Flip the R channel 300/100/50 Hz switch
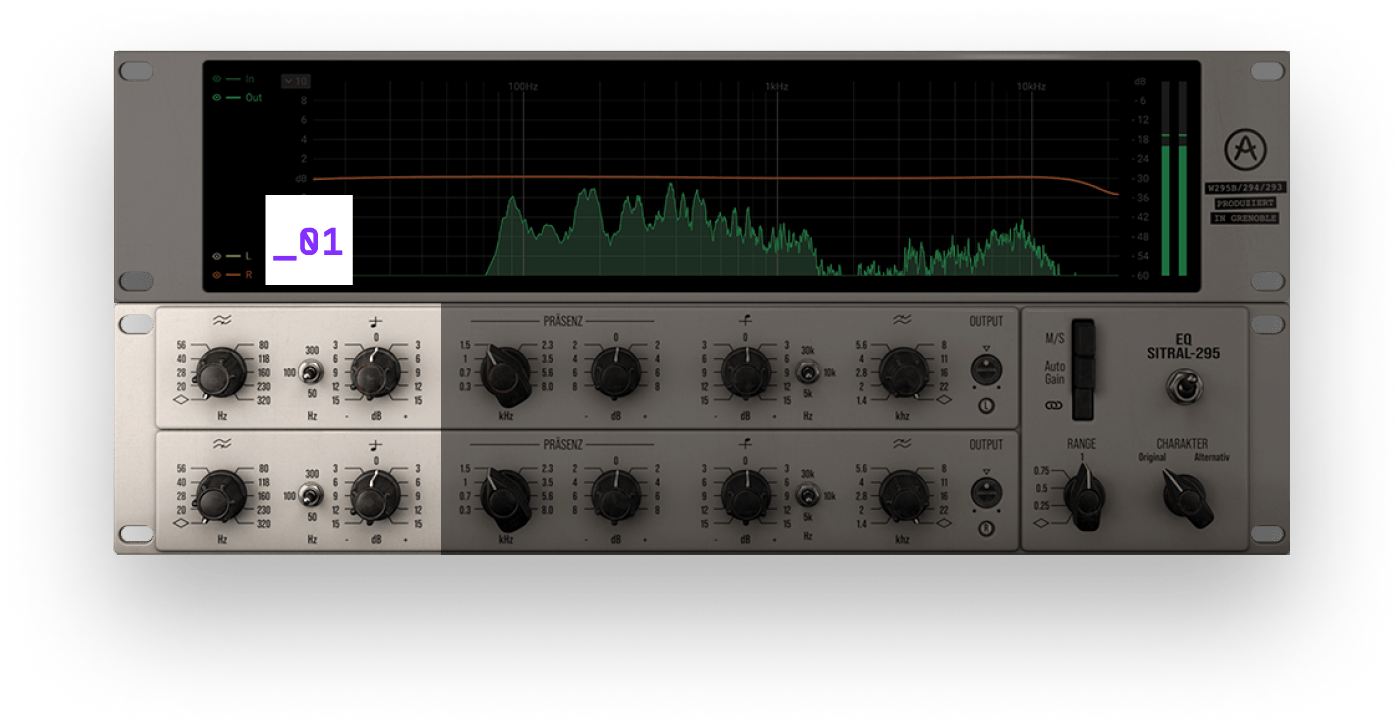The width and height of the screenshot is (1400, 723). [312, 495]
